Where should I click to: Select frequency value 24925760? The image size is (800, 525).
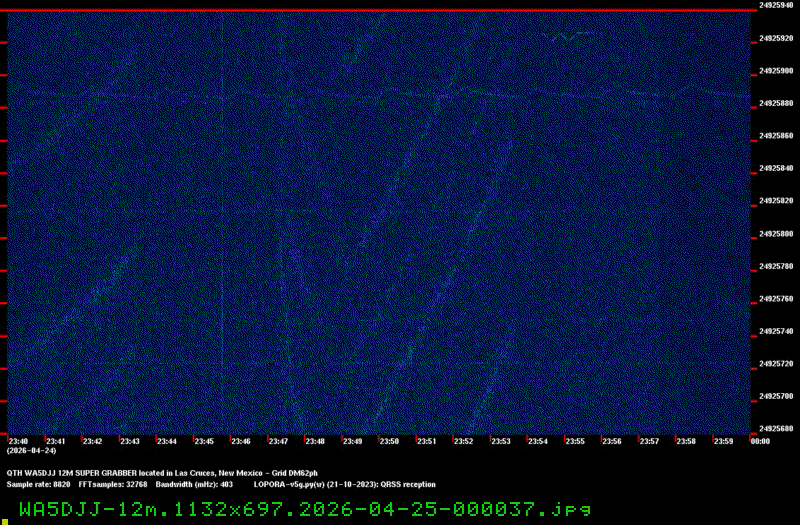(776, 298)
